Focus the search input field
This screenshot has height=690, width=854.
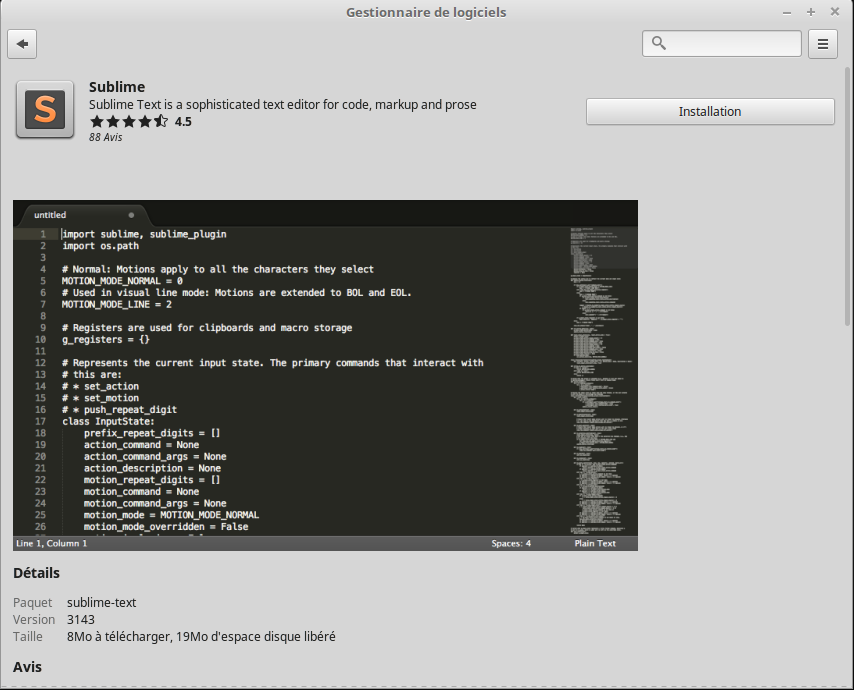click(722, 44)
